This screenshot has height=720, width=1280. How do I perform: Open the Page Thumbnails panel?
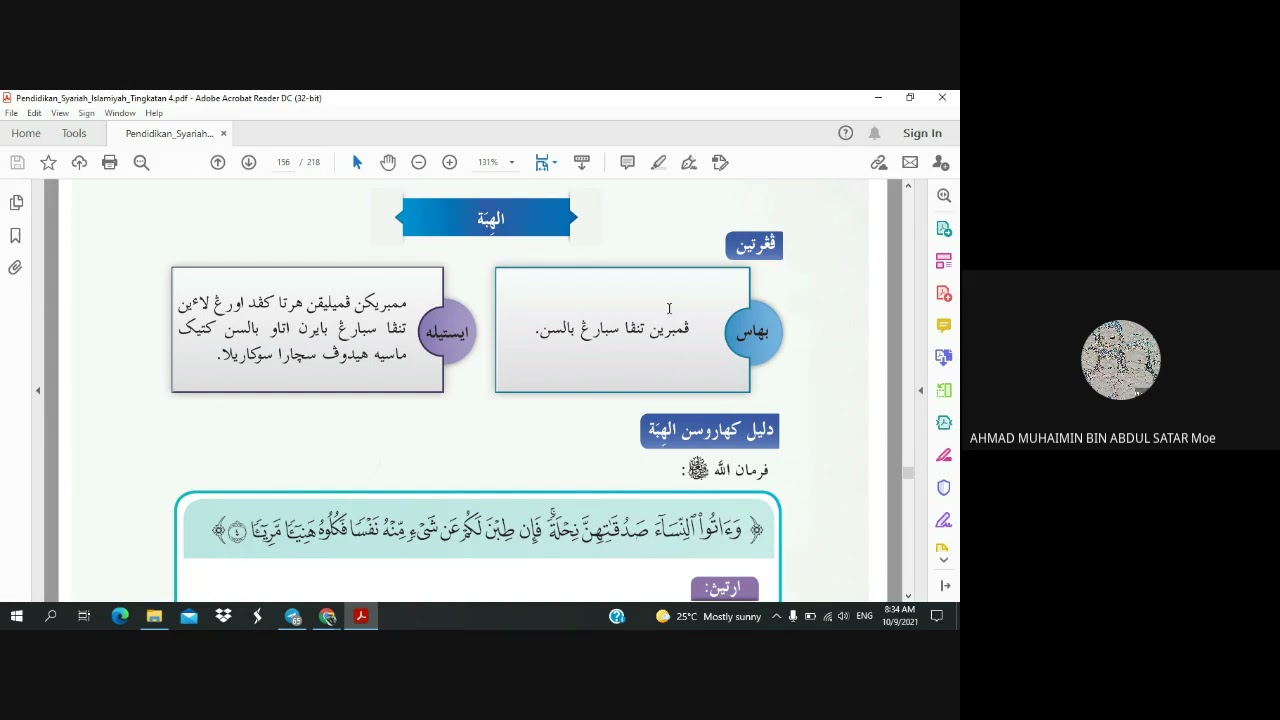click(x=16, y=203)
